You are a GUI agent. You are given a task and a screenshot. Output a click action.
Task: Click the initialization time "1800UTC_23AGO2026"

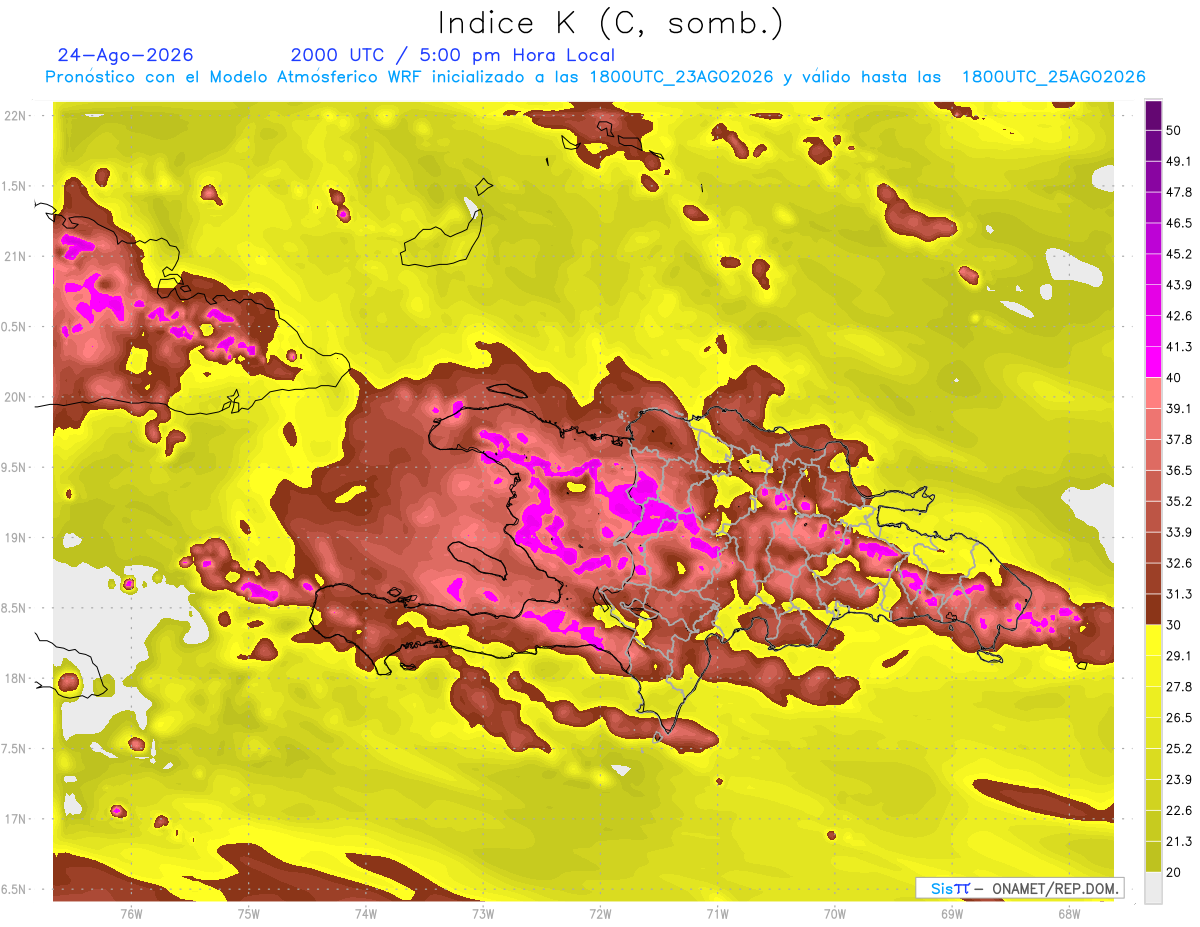[x=682, y=77]
